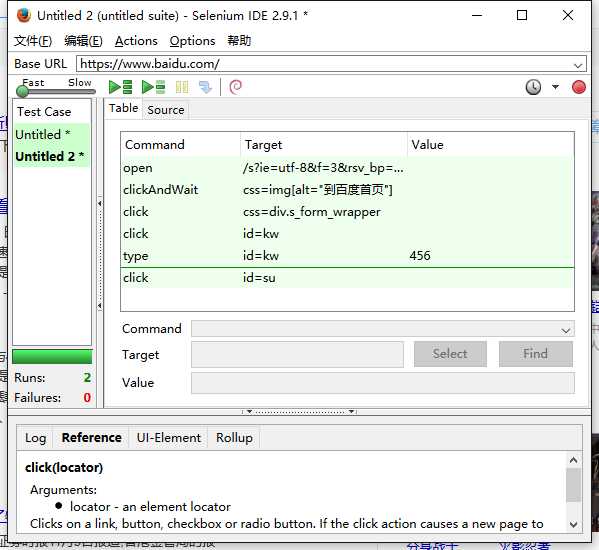Expand the Base URL dropdown
This screenshot has height=550, width=599.
click(578, 65)
